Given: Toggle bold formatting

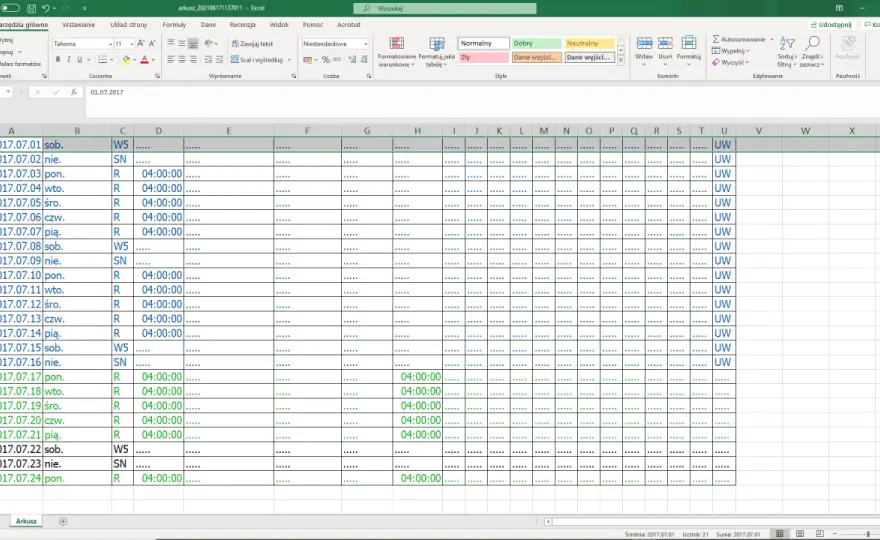Looking at the screenshot, I should (x=58, y=60).
